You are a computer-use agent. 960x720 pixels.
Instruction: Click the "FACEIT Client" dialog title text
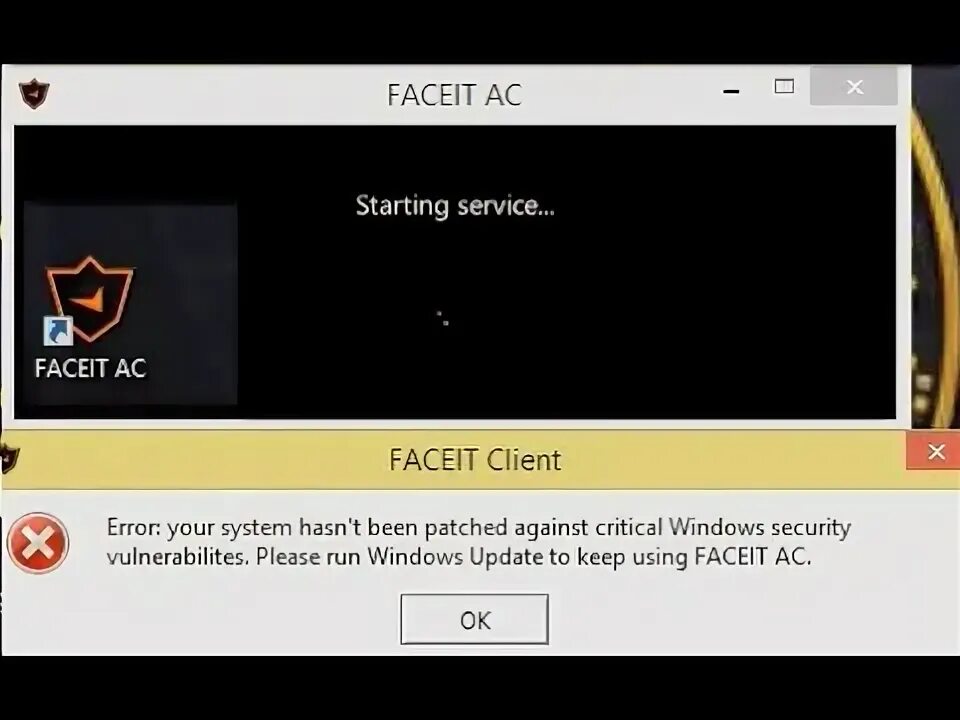[475, 459]
